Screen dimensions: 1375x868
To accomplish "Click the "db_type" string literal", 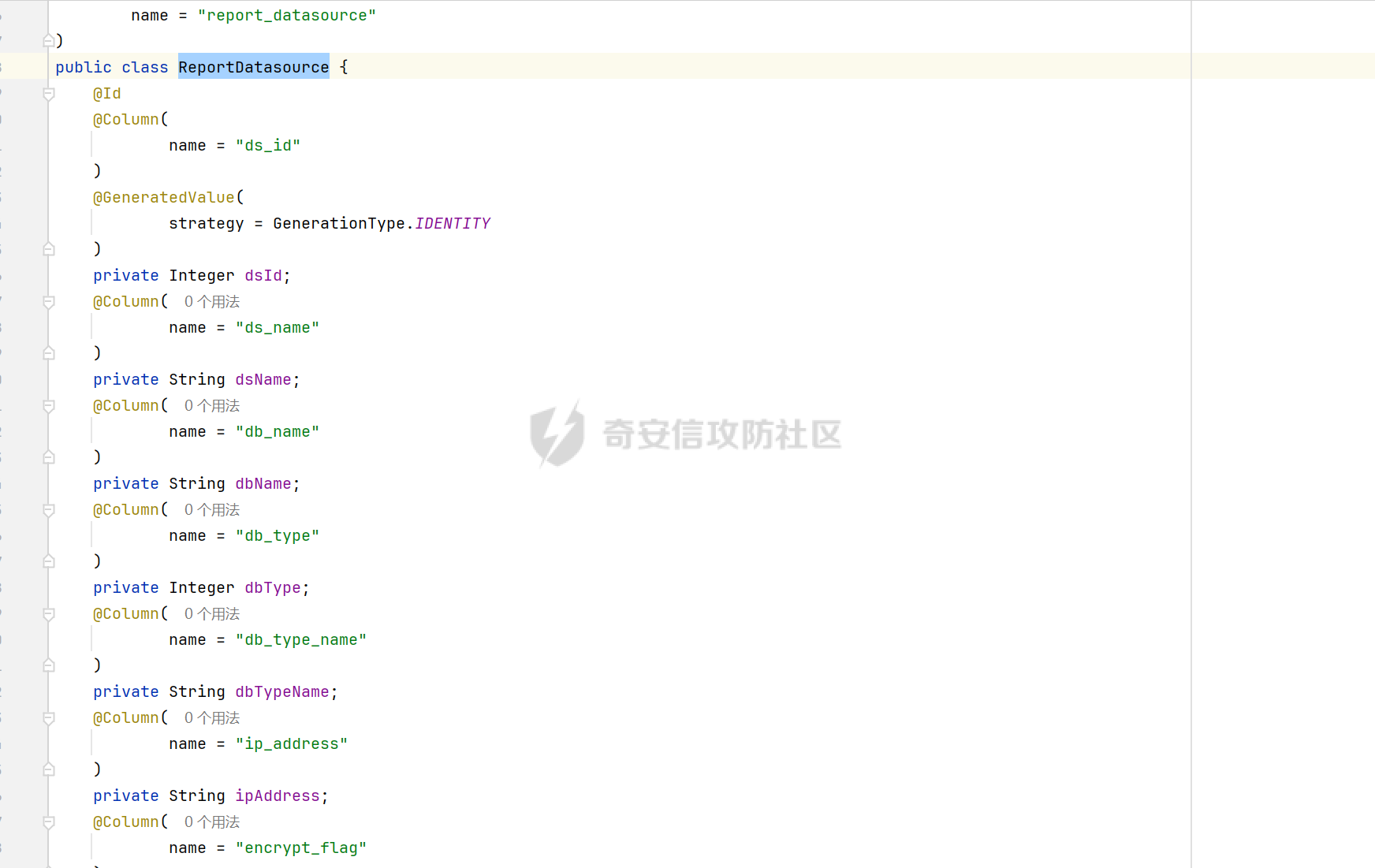I will [278, 536].
